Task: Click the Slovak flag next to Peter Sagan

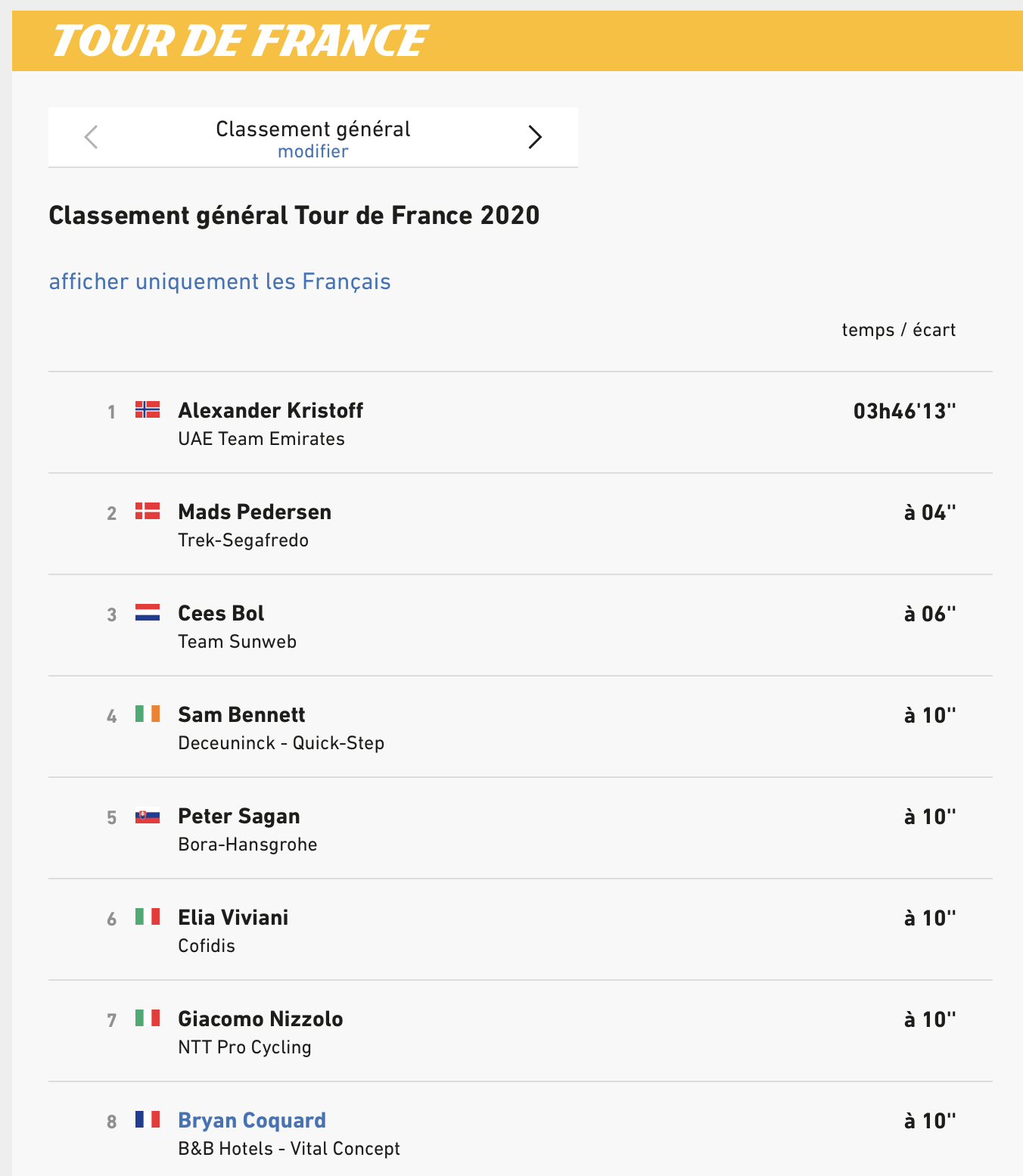Action: (x=148, y=816)
